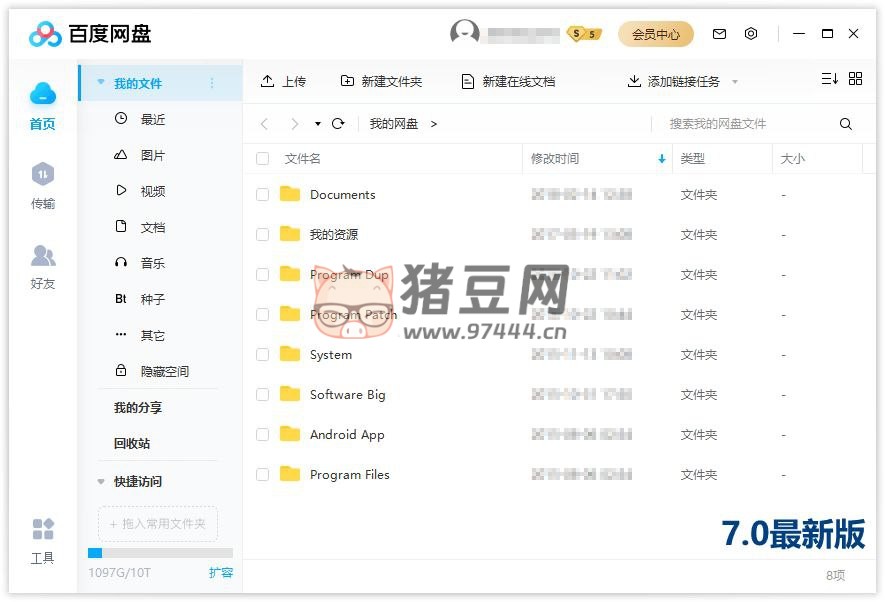This screenshot has width=885, height=602.
Task: Collapse the 我的文件 tree section
Action: point(101,83)
